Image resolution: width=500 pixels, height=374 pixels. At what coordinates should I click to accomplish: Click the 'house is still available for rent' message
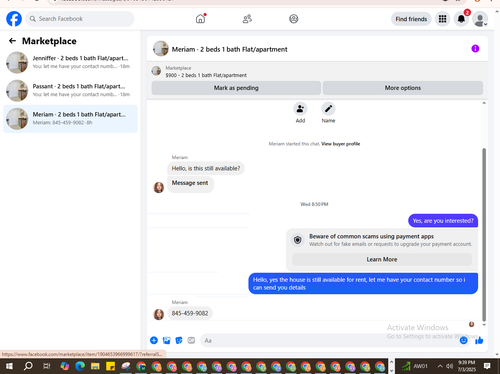(x=363, y=284)
